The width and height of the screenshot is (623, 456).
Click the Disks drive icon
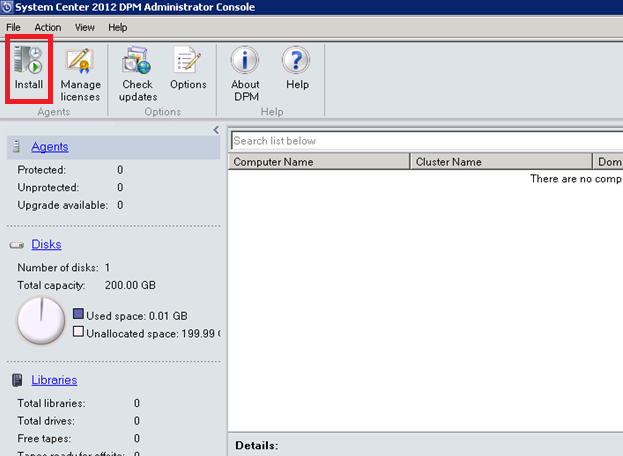(17, 245)
